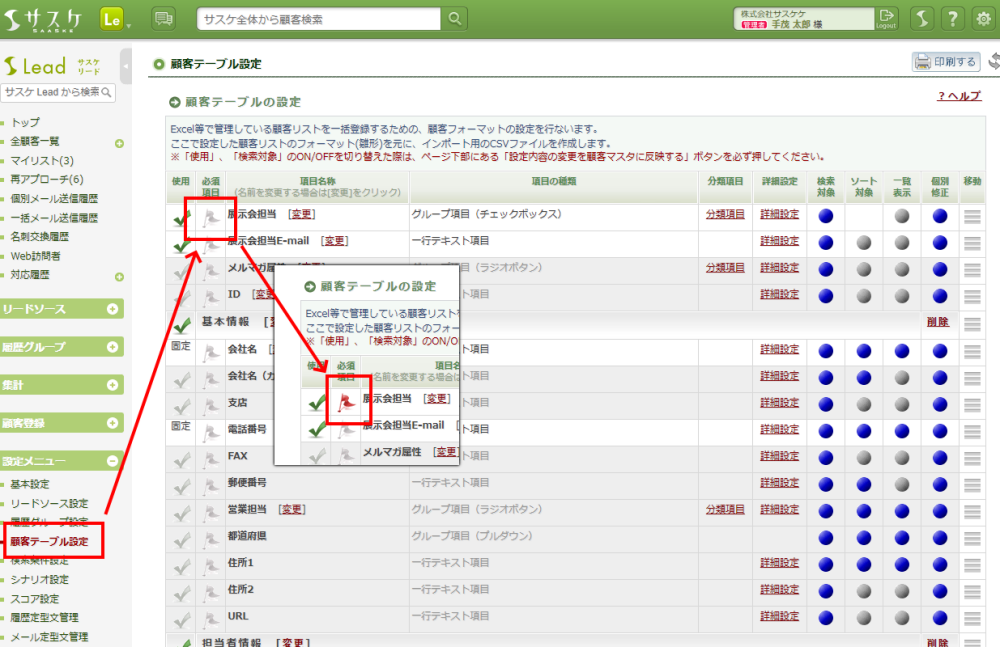This screenshot has height=647, width=1000.
Task: Click the question mark help icon
Action: pyautogui.click(x=954, y=18)
